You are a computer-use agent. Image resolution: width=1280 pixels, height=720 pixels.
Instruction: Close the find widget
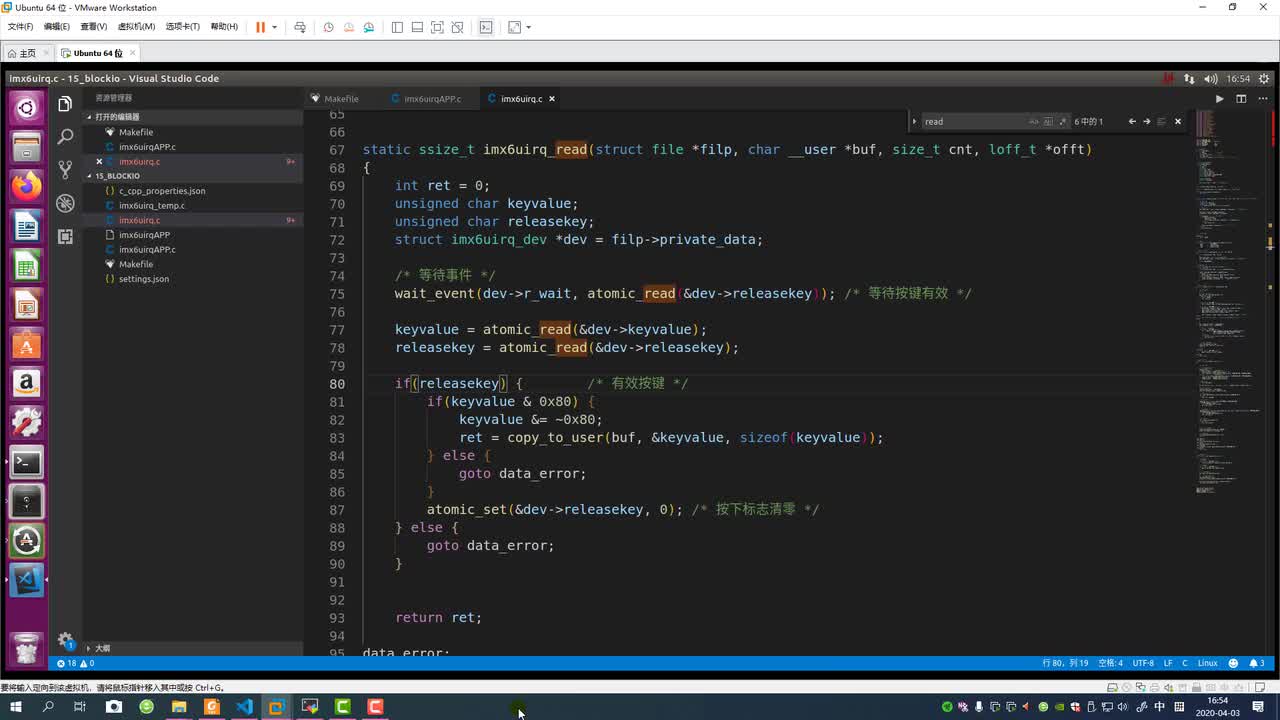1177,121
